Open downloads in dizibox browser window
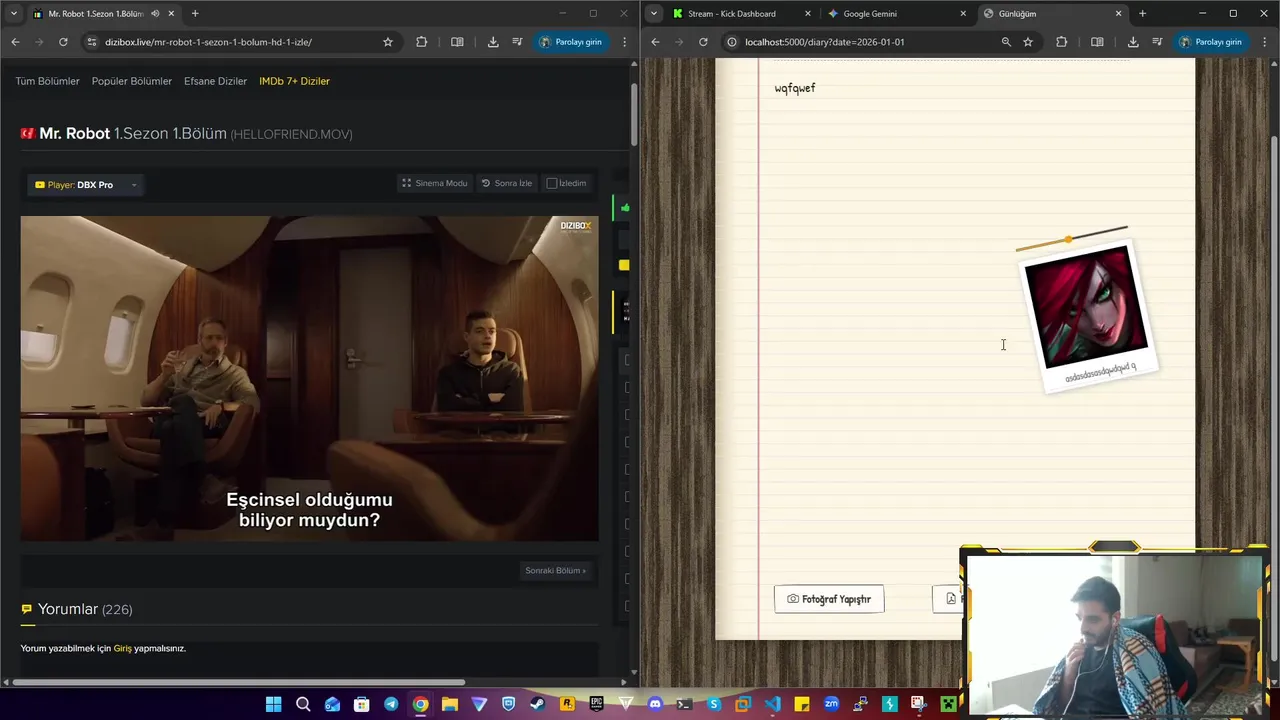 tap(493, 42)
